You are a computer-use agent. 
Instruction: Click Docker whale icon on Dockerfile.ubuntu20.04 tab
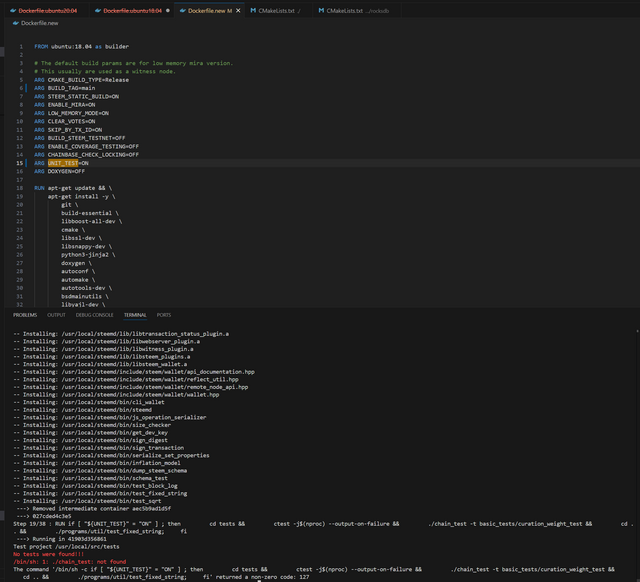(13, 11)
